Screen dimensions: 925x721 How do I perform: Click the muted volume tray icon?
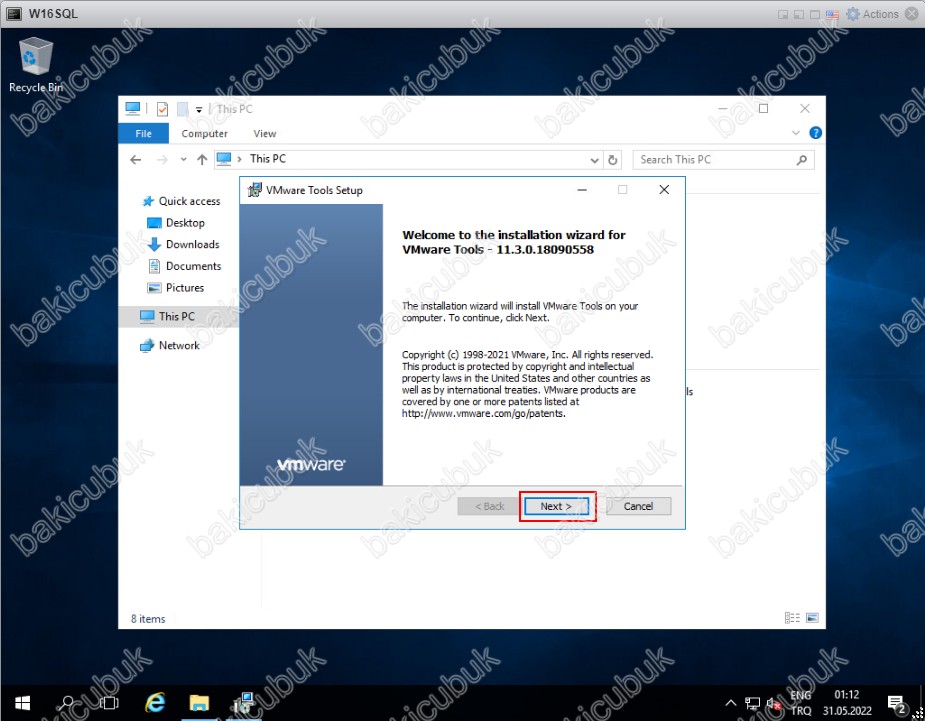773,703
